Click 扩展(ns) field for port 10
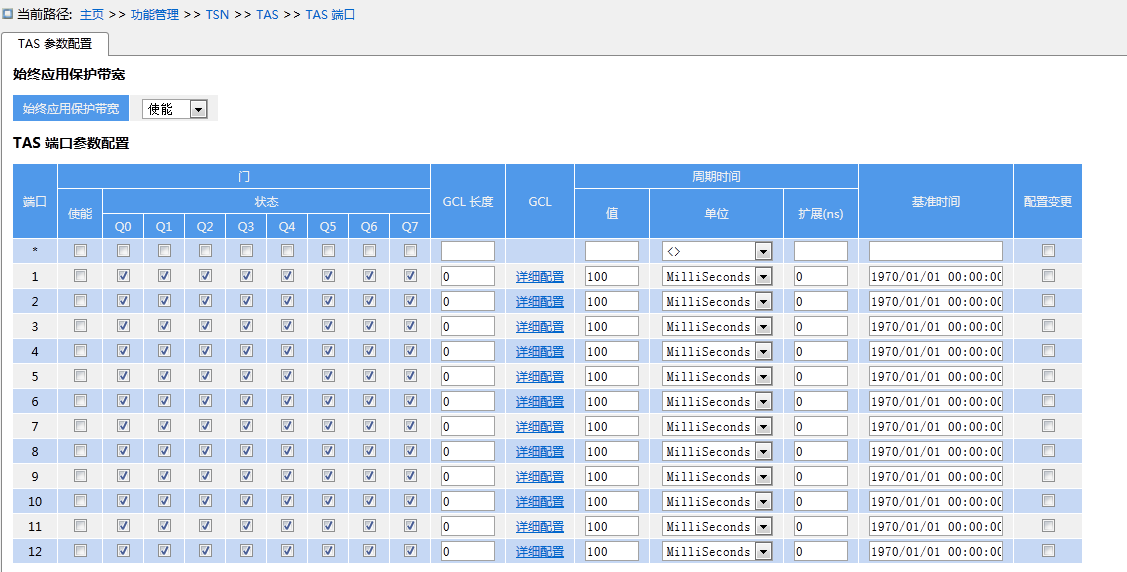The width and height of the screenshot is (1127, 572). (x=820, y=501)
